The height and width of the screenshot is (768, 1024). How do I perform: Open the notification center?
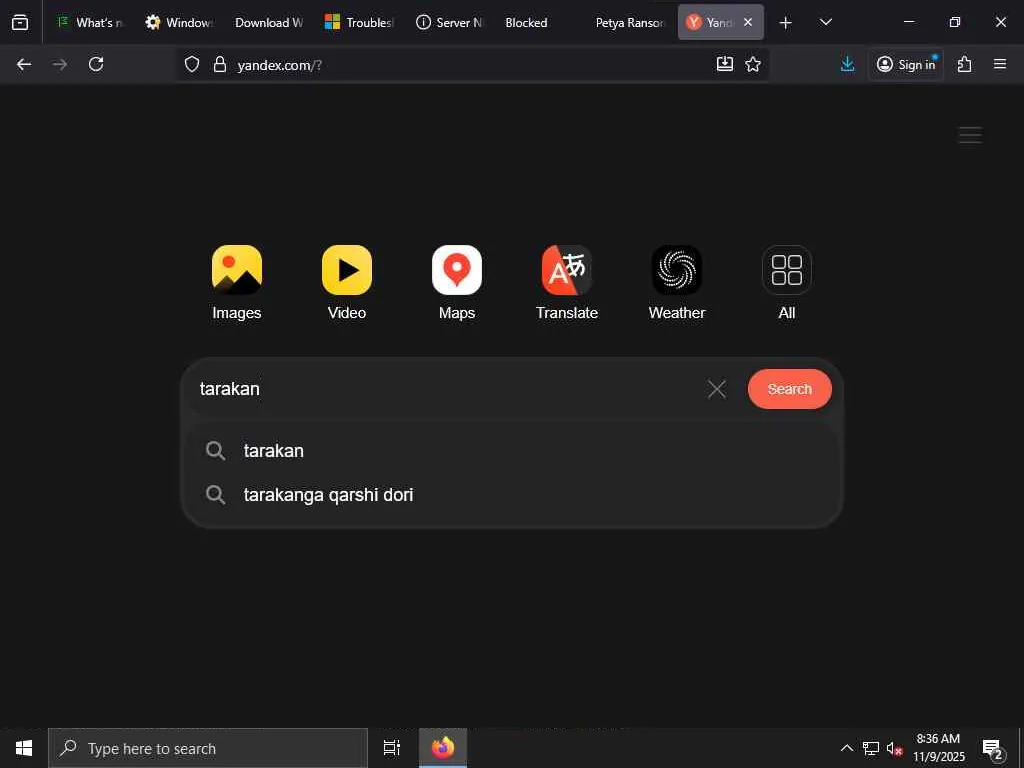click(992, 749)
